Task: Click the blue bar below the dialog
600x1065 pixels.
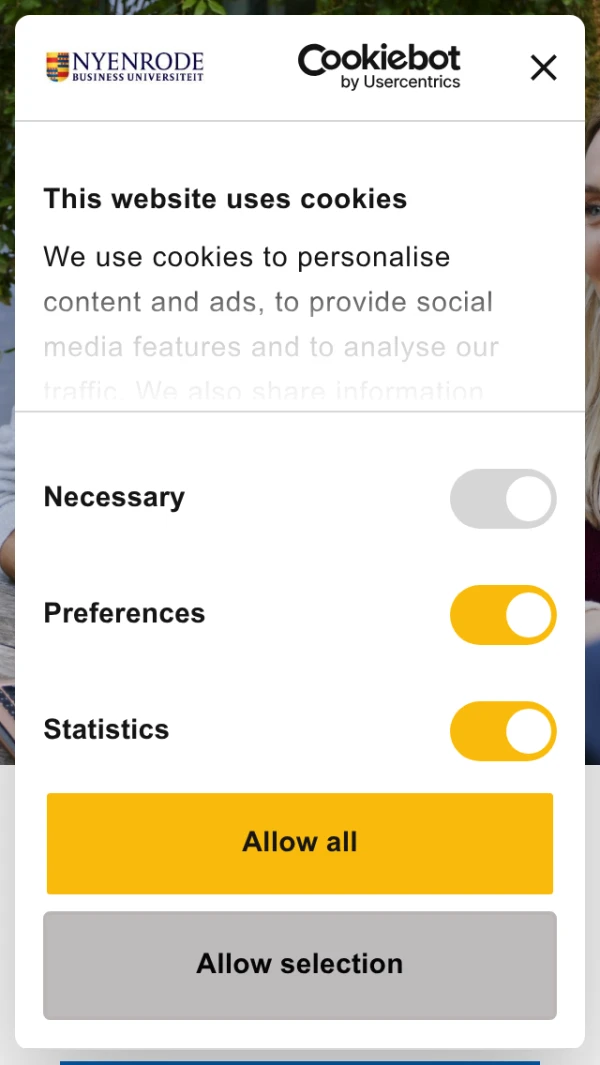Action: (300, 1060)
